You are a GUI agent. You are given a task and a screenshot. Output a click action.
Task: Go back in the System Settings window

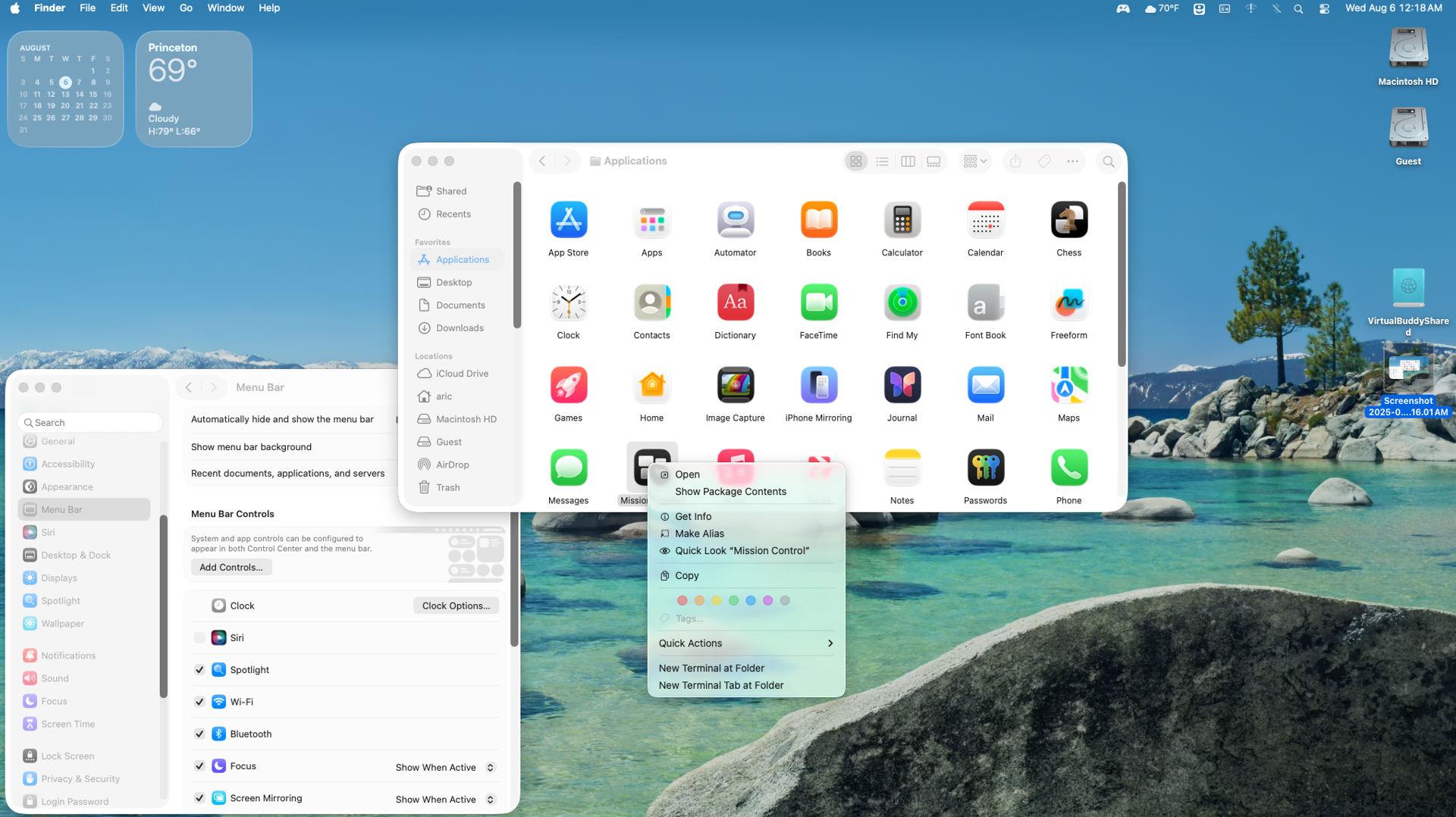point(189,387)
